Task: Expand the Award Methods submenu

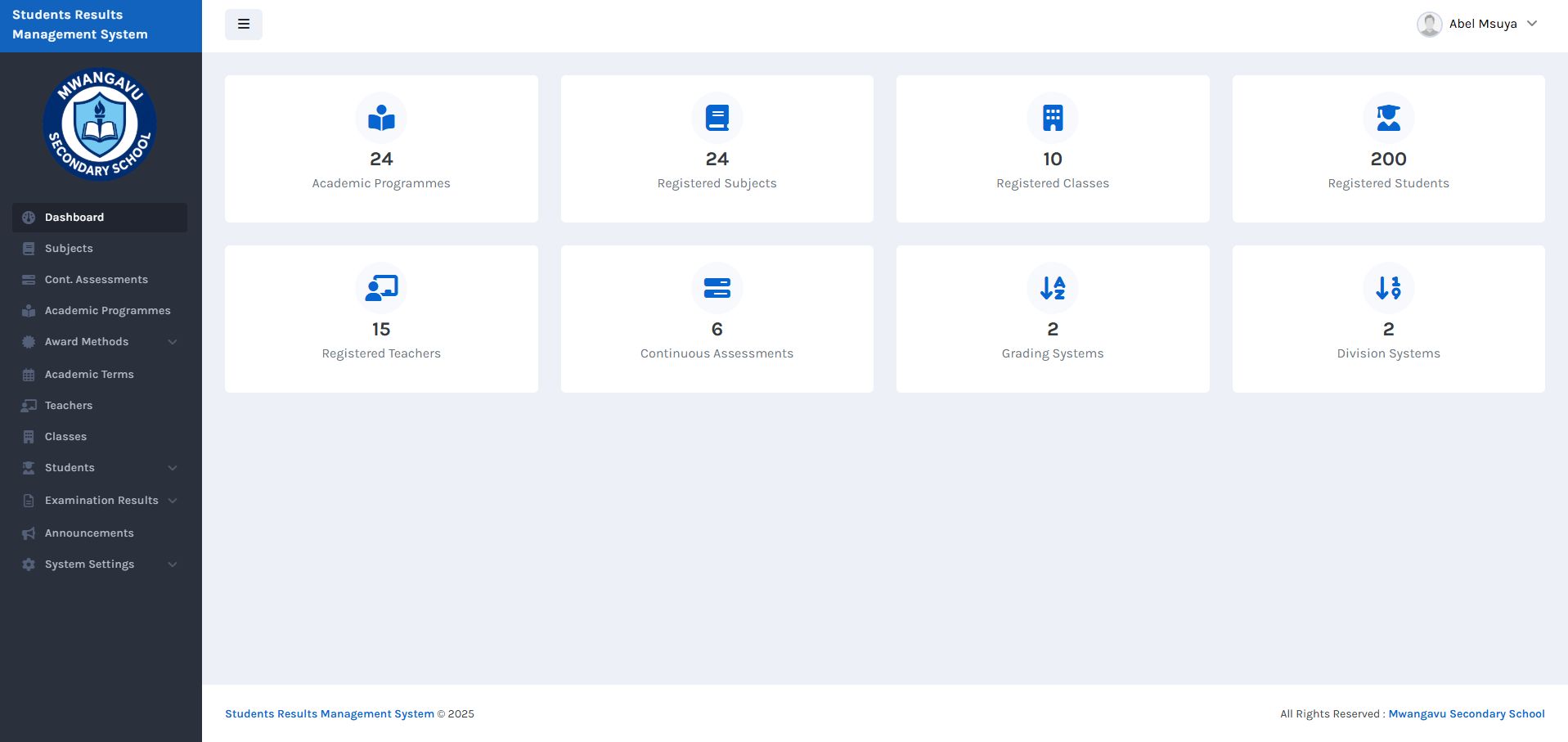Action: (100, 342)
